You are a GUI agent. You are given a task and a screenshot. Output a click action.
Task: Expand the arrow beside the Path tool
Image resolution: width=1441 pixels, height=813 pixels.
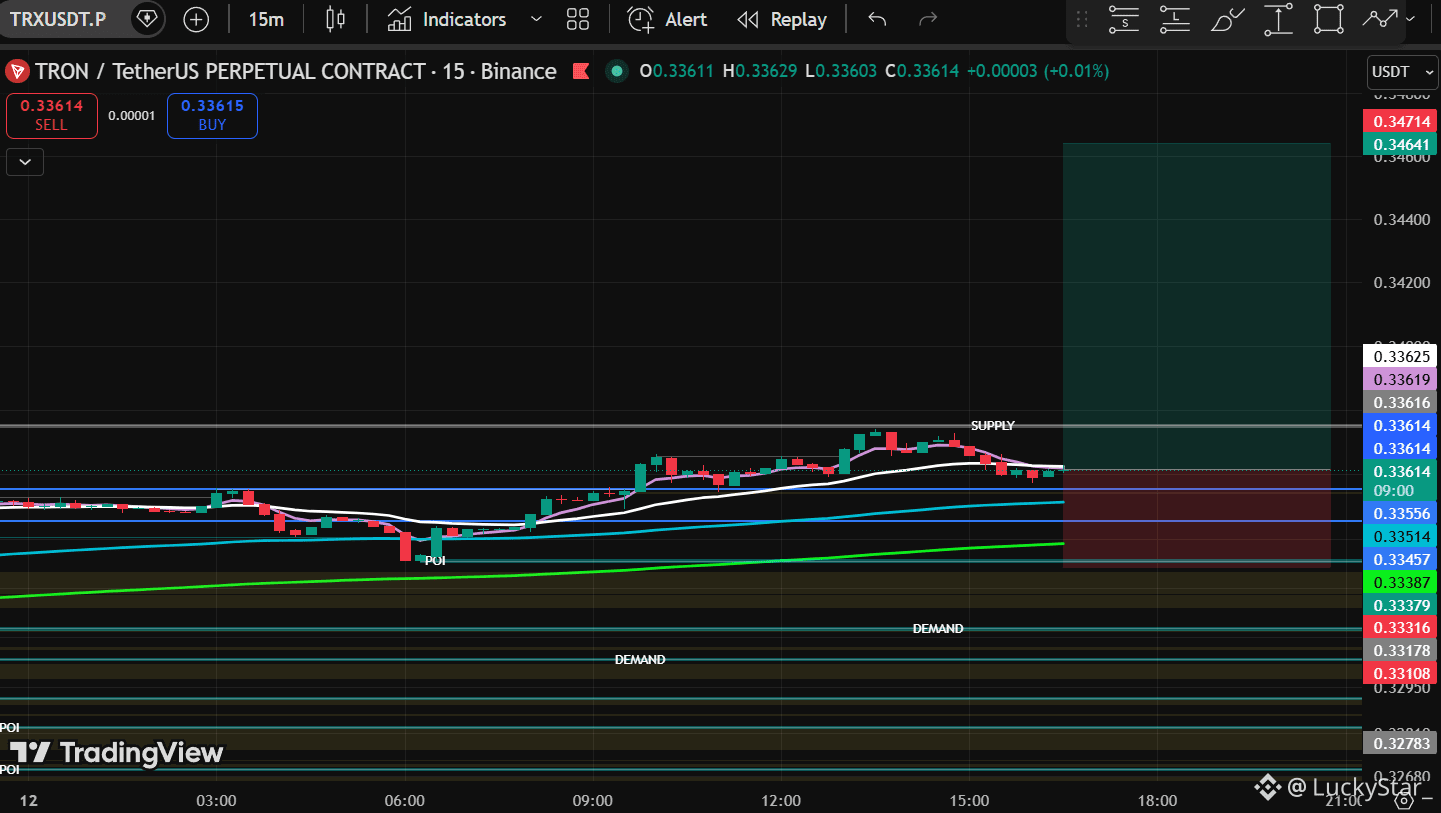tap(1410, 19)
